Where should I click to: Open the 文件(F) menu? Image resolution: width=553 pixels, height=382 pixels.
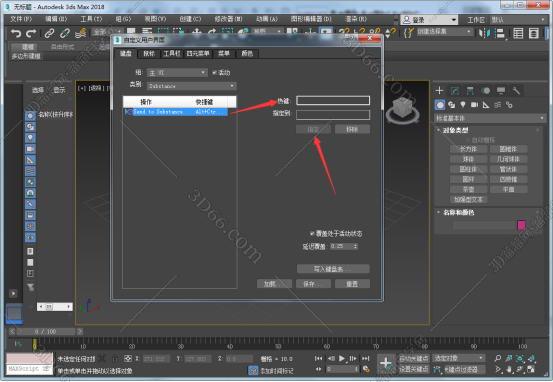[x=21, y=19]
